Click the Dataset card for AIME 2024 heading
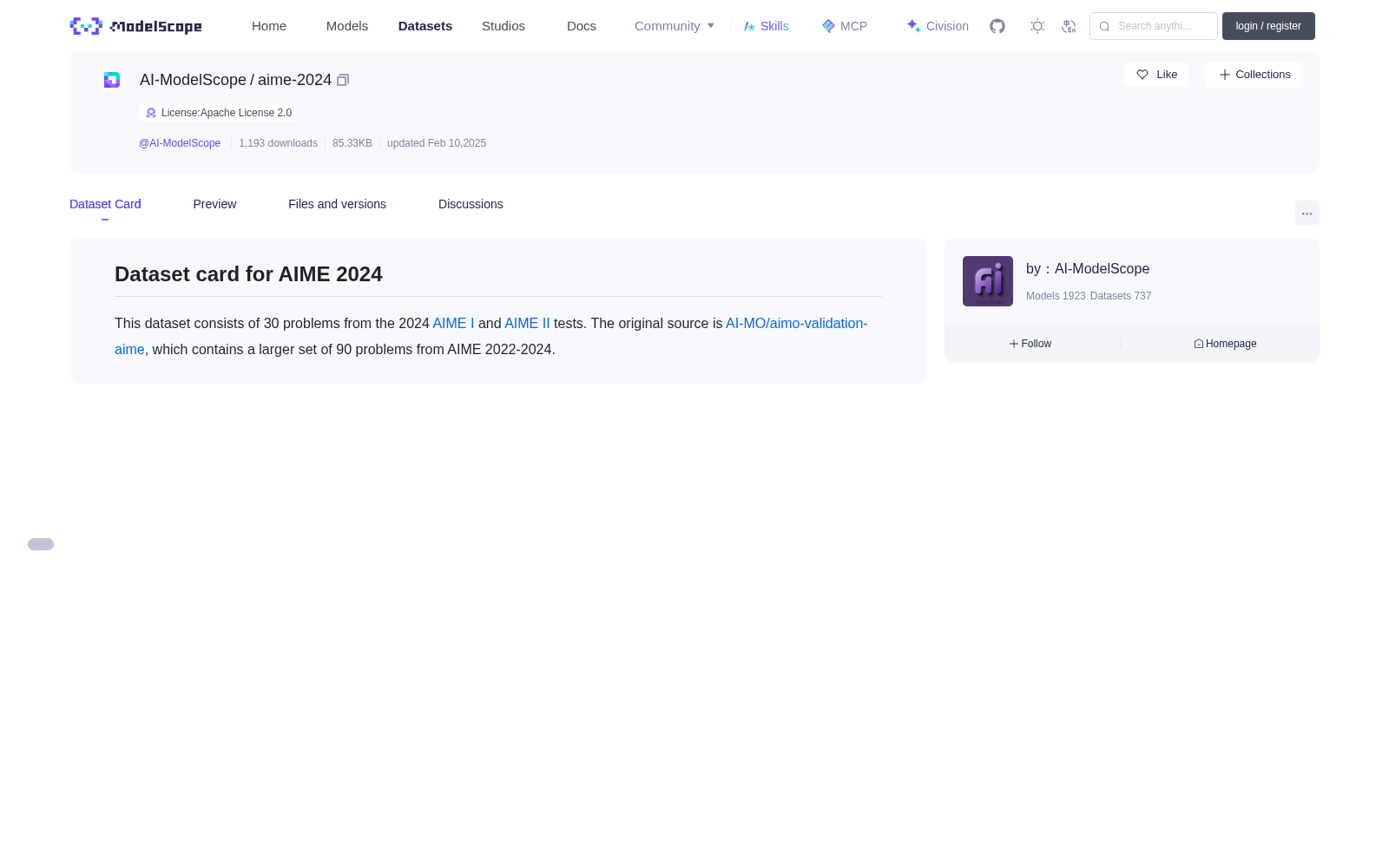1389x868 pixels. coord(248,274)
